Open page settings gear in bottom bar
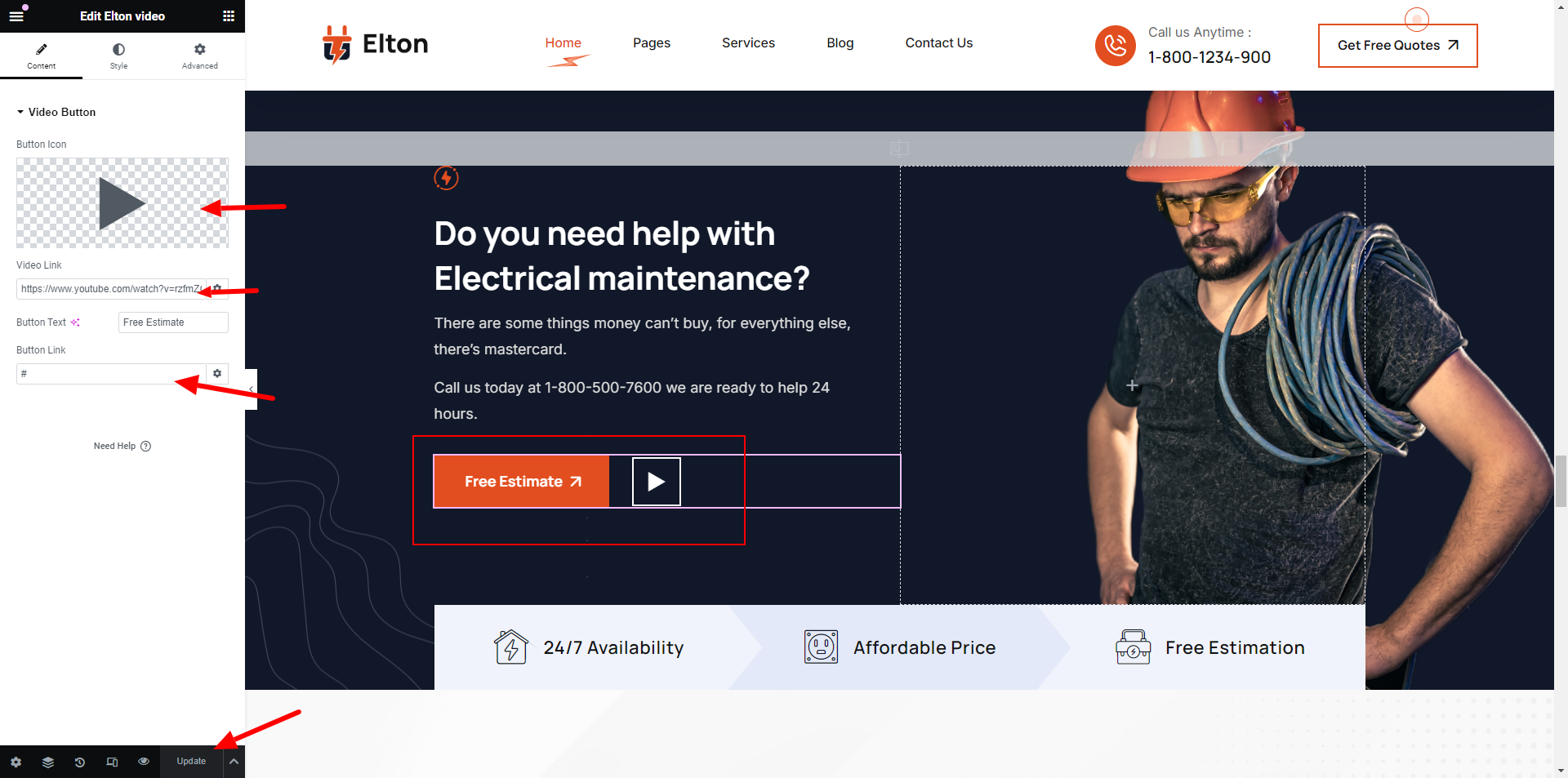 click(16, 762)
